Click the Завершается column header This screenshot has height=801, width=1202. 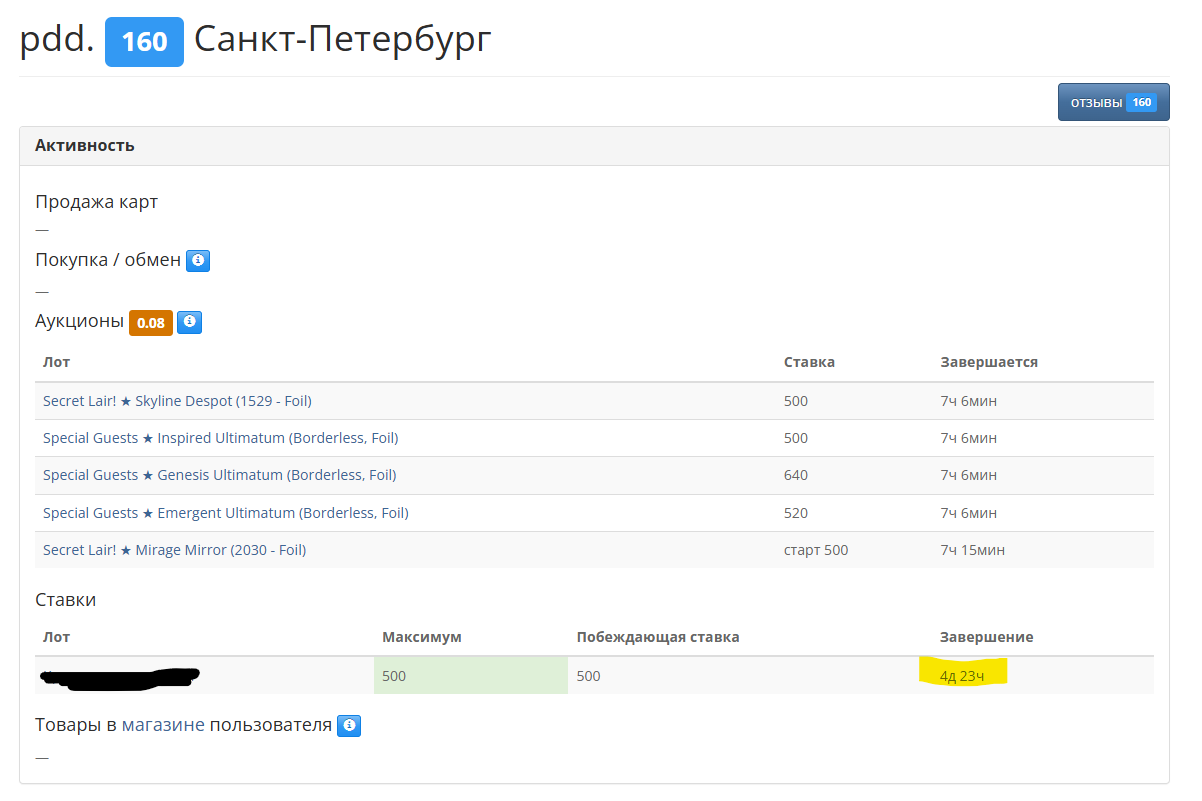click(x=988, y=362)
